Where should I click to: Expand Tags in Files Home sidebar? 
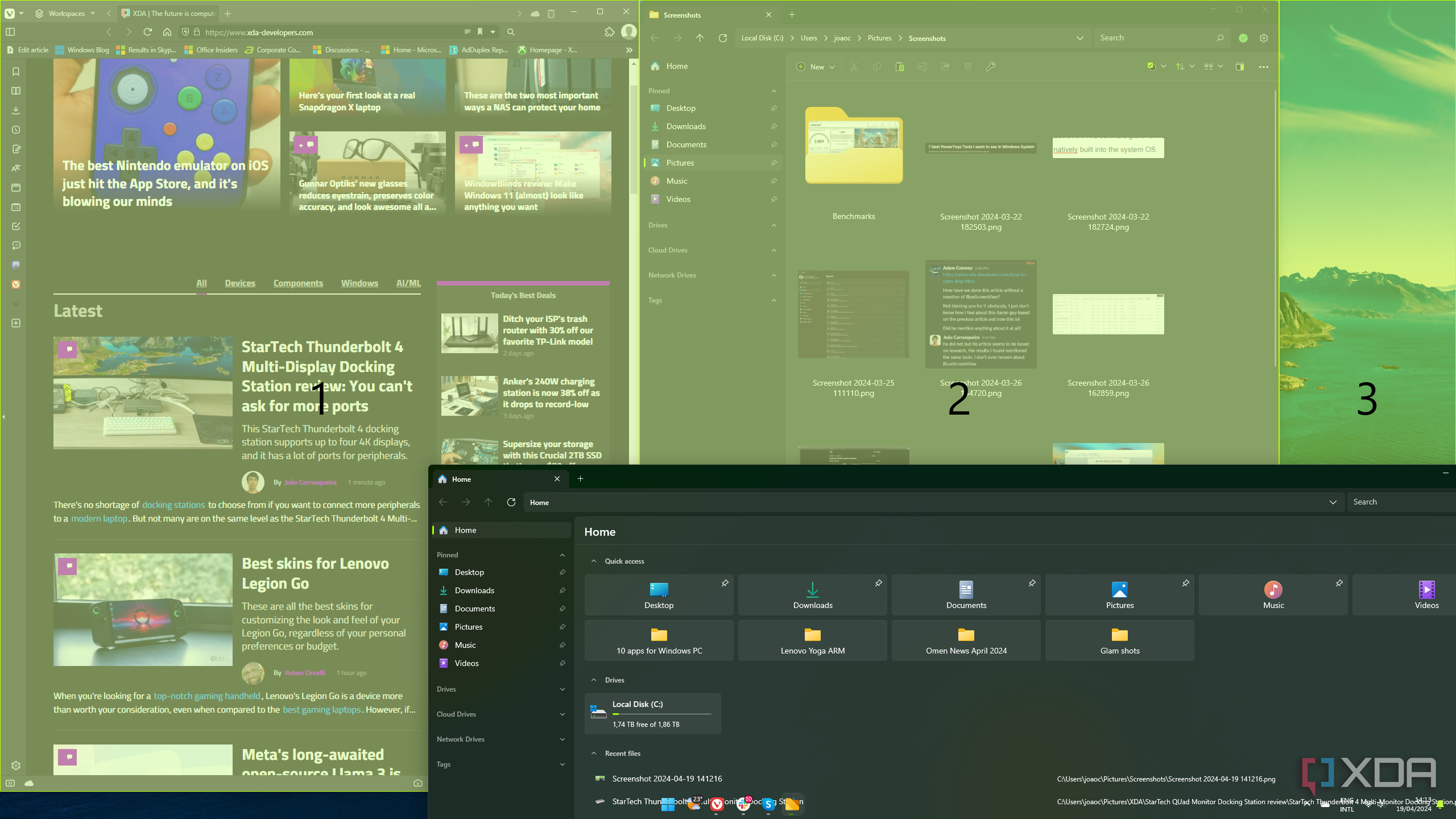tap(562, 764)
